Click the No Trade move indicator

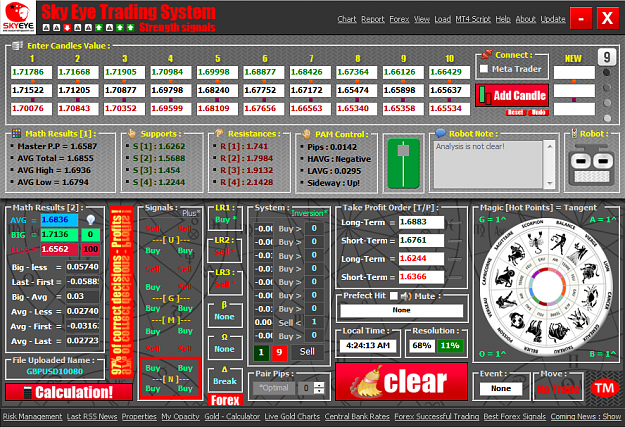[x=558, y=389]
